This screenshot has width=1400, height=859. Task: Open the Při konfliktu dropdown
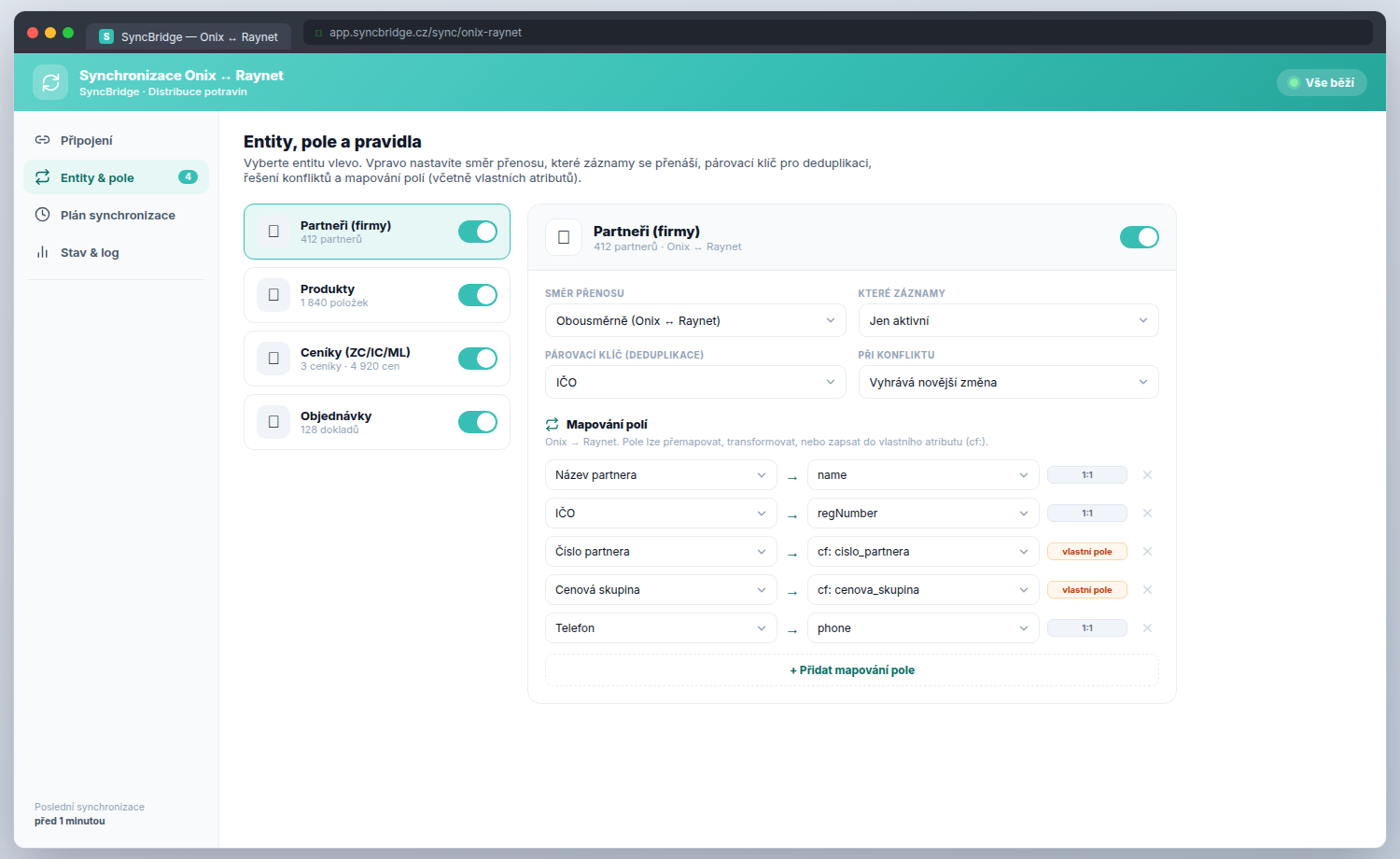(1009, 382)
